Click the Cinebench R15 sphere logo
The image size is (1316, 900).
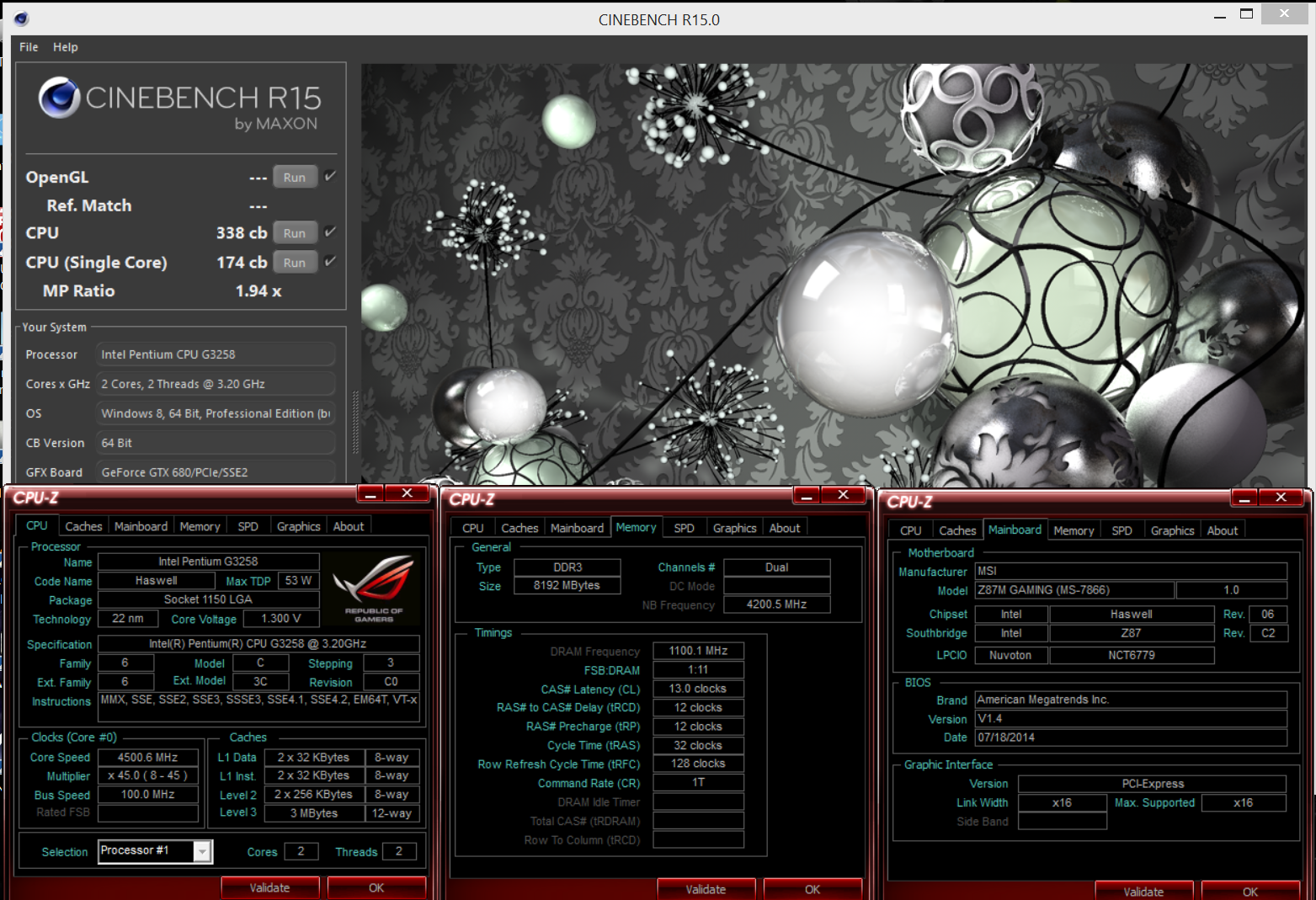click(x=59, y=98)
